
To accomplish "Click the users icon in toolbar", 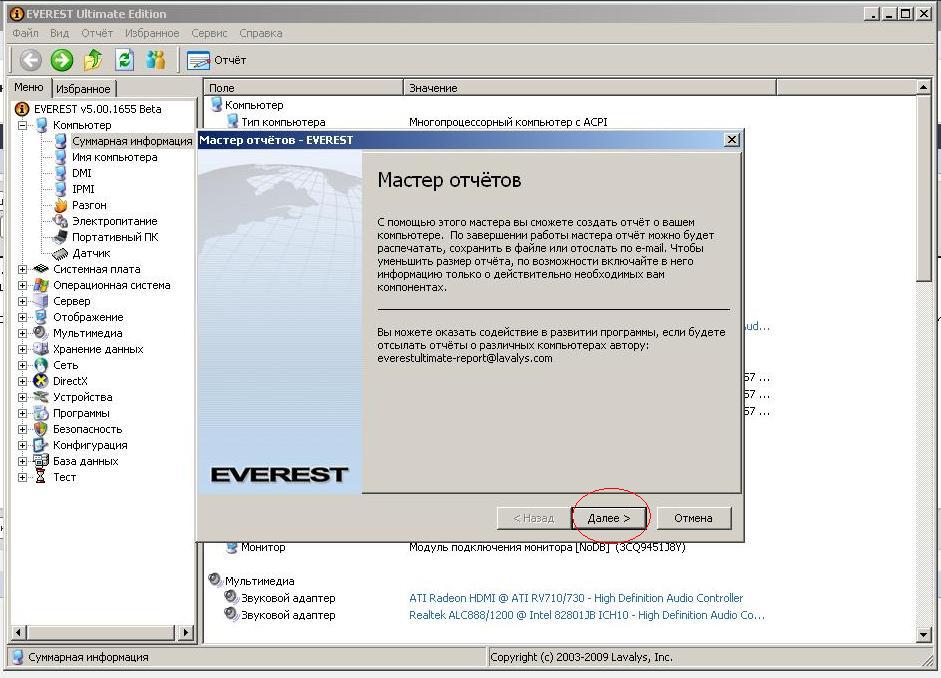I will (x=155, y=60).
